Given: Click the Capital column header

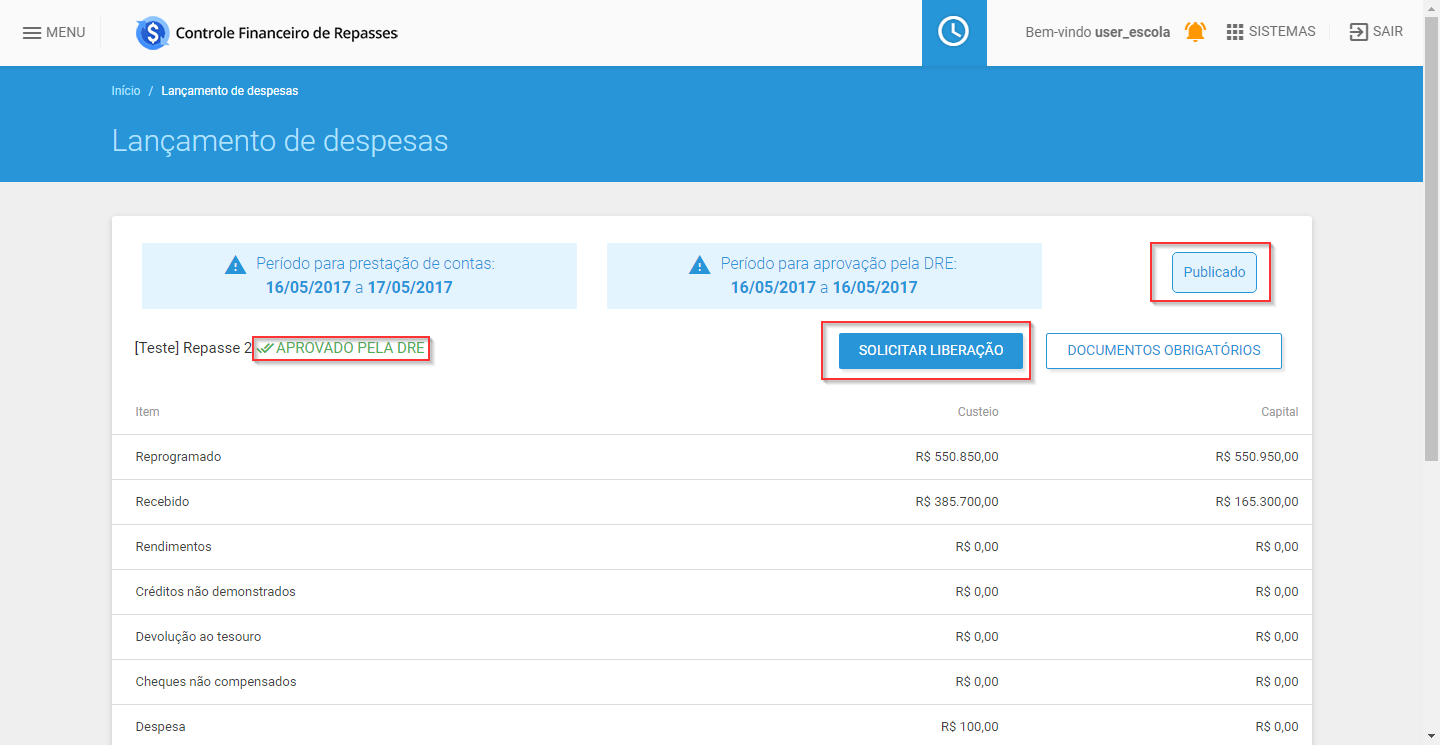Looking at the screenshot, I should click(x=1279, y=412).
